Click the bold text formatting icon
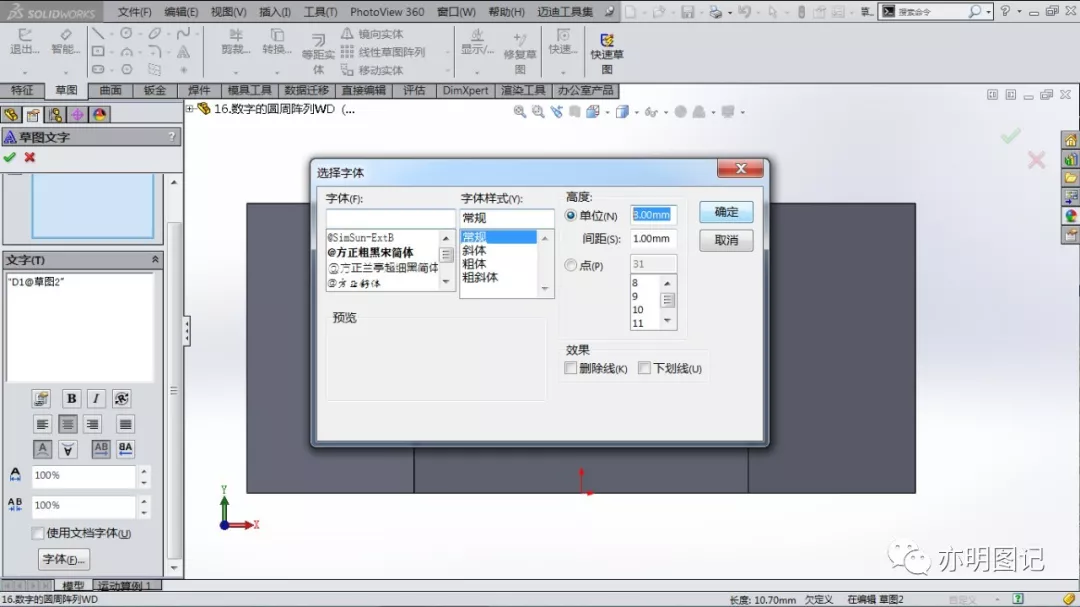Viewport: 1080px width, 607px height. pos(71,399)
